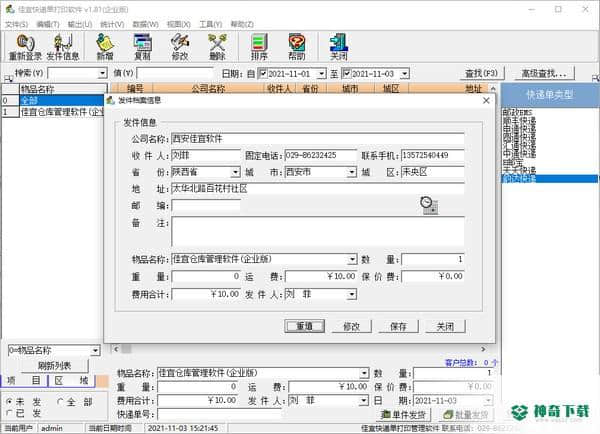Open the 发件信息 toolbar icon

click(x=63, y=47)
